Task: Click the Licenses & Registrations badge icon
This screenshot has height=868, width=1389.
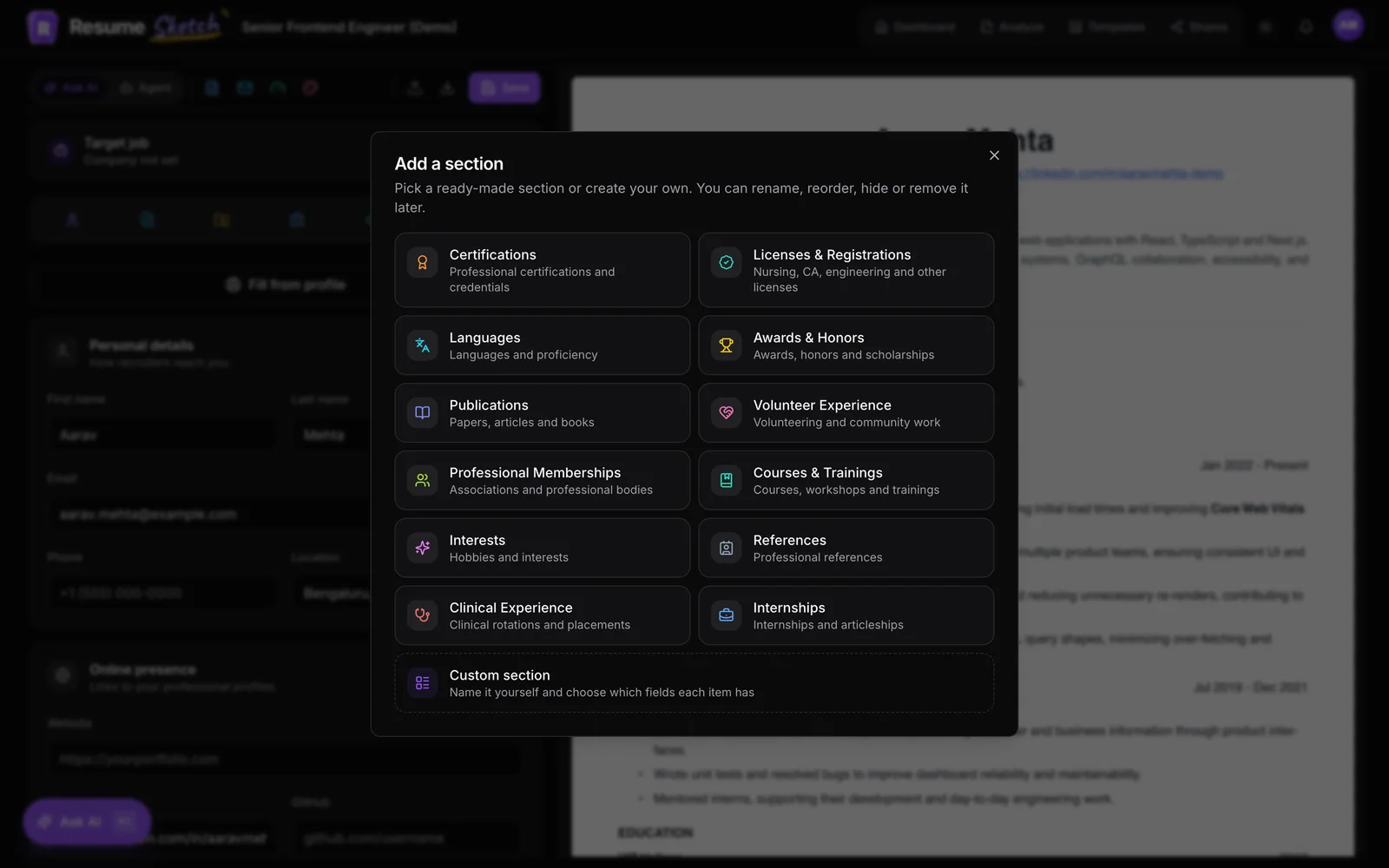Action: point(727,262)
